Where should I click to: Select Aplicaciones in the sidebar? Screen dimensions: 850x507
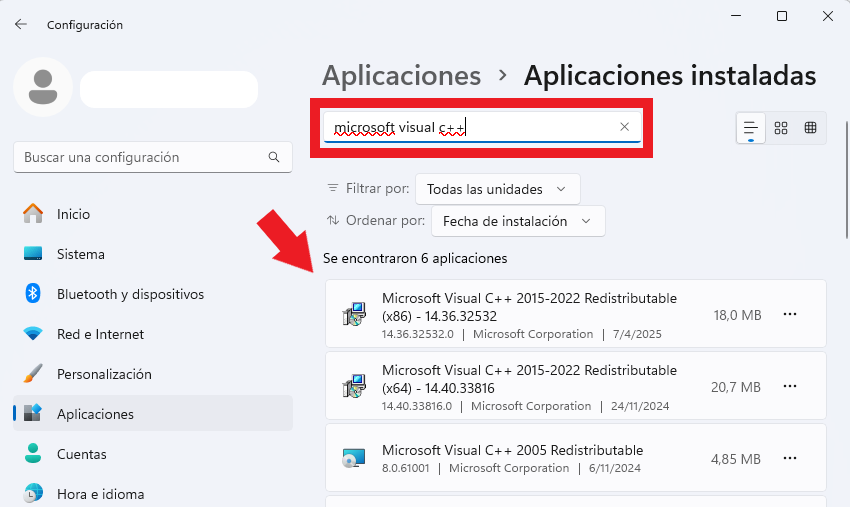point(153,414)
